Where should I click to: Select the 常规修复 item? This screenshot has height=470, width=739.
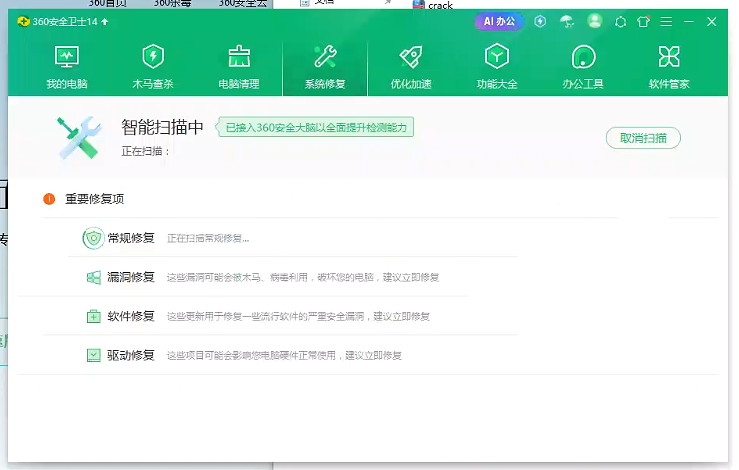(x=131, y=238)
